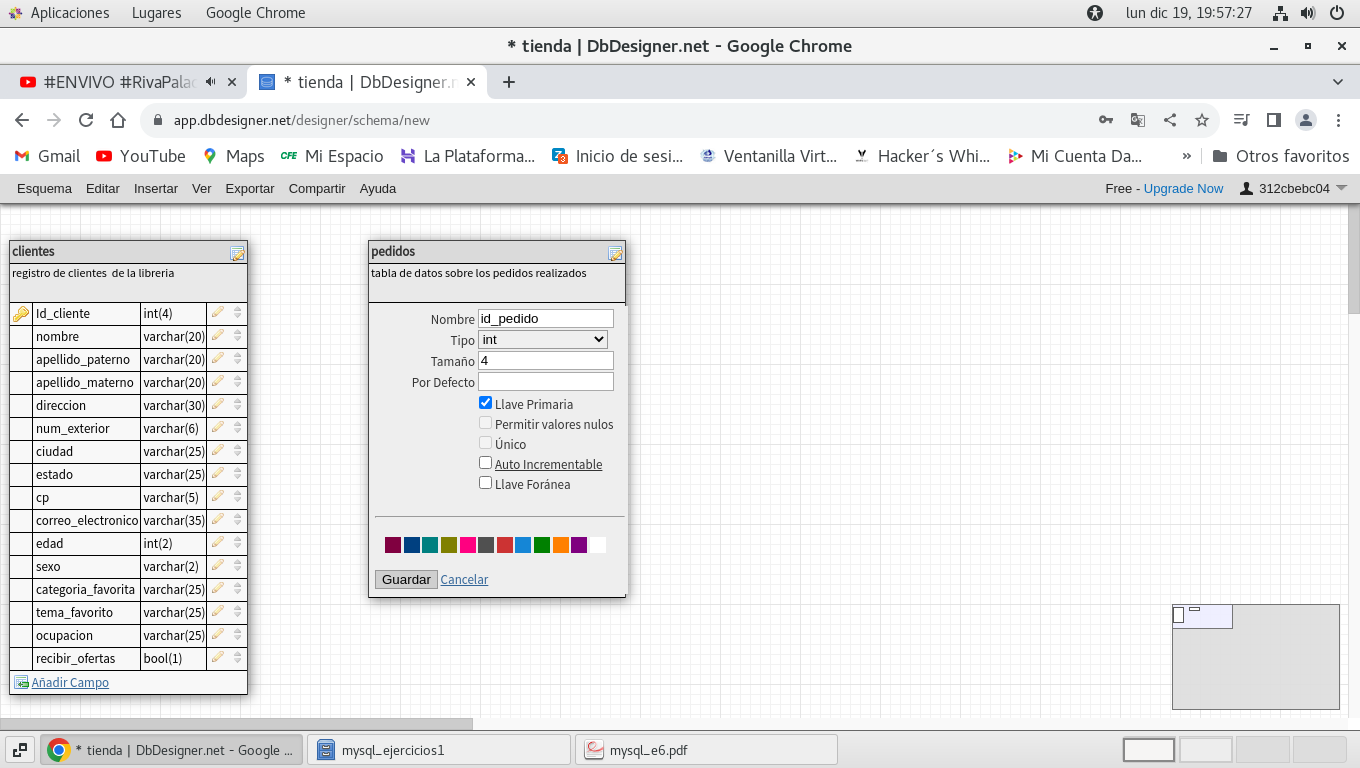The width and height of the screenshot is (1360, 768).
Task: Click the Añadir Campo link
Action: pyautogui.click(x=70, y=682)
